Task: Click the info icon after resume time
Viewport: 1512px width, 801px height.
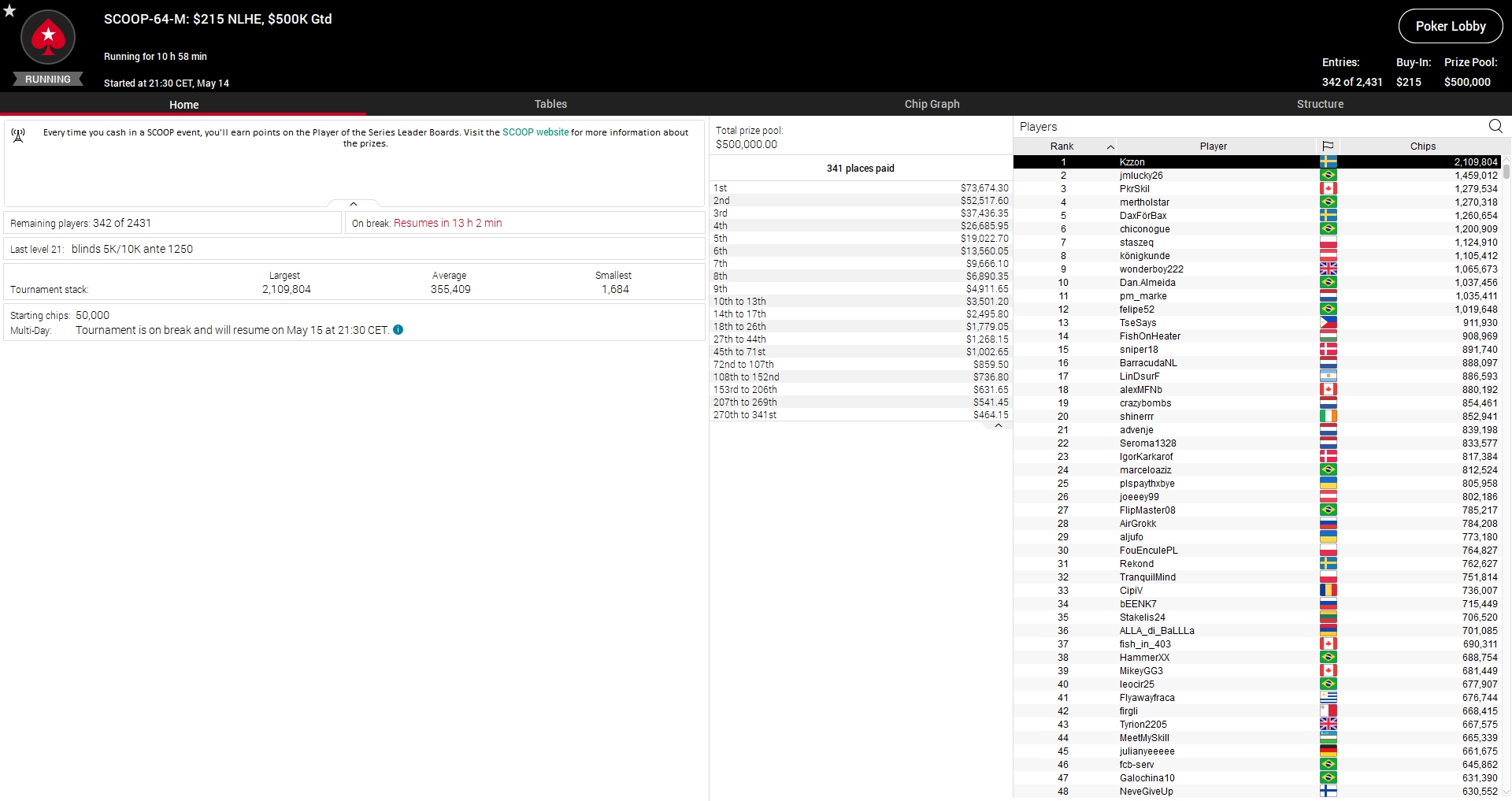Action: click(x=398, y=330)
